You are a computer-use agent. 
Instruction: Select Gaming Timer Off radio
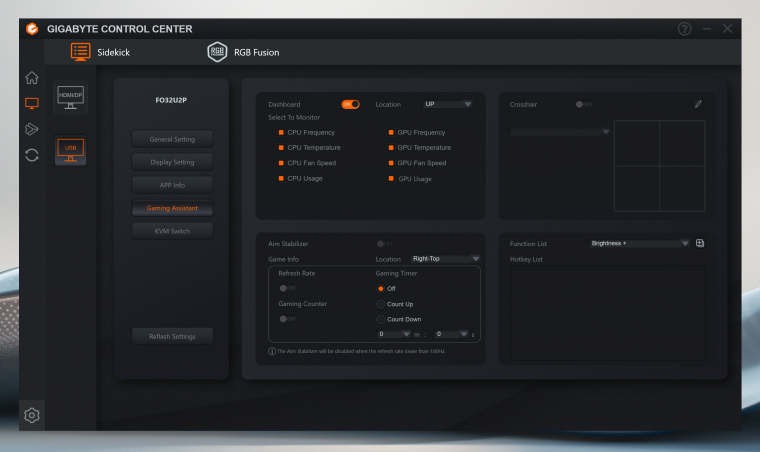coord(380,289)
